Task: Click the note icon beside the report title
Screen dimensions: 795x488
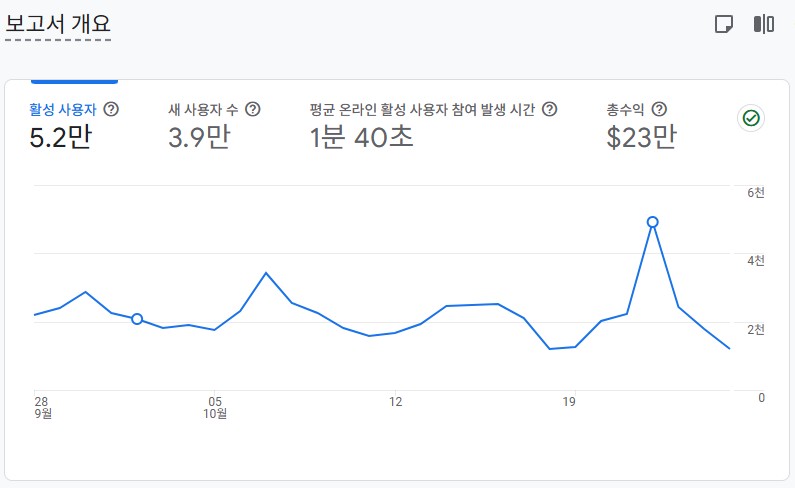Action: pos(724,24)
